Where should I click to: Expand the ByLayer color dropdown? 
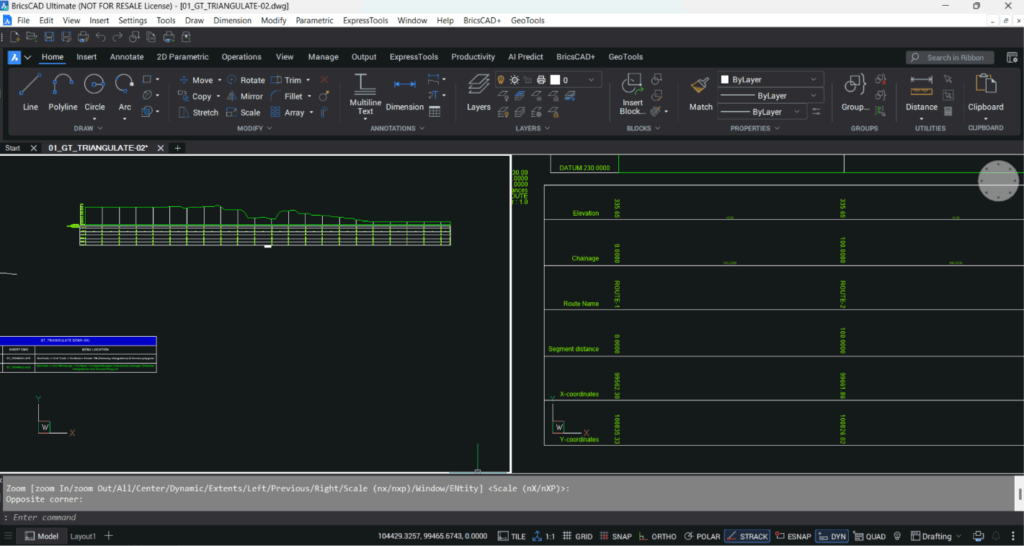(x=771, y=79)
